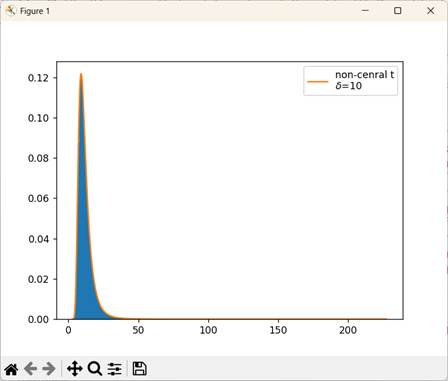
Task: Close the Figure 1 window
Action: (430, 11)
